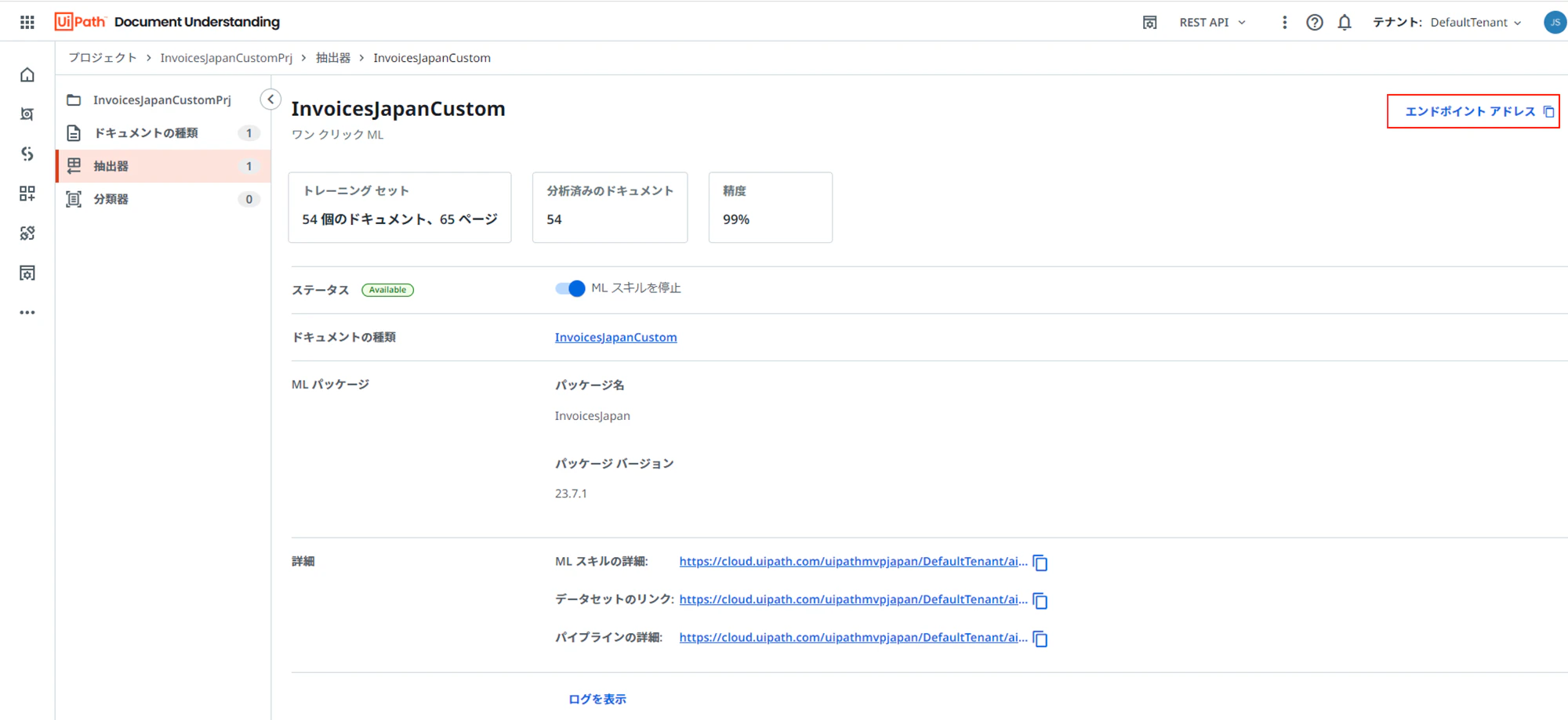Open the データセットのリンク URL

point(853,599)
